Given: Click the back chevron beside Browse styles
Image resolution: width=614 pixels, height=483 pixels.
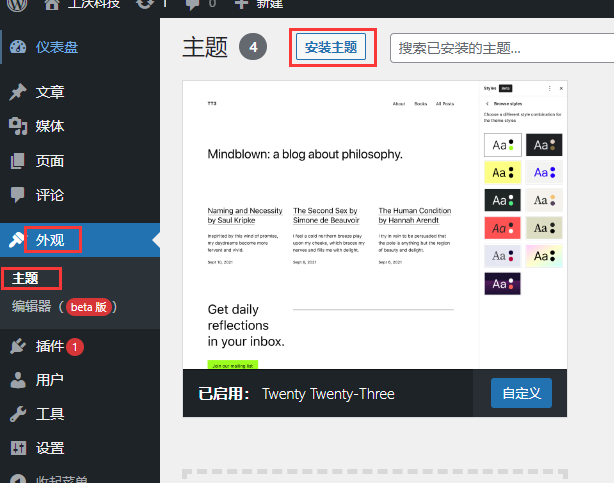Looking at the screenshot, I should pyautogui.click(x=487, y=104).
